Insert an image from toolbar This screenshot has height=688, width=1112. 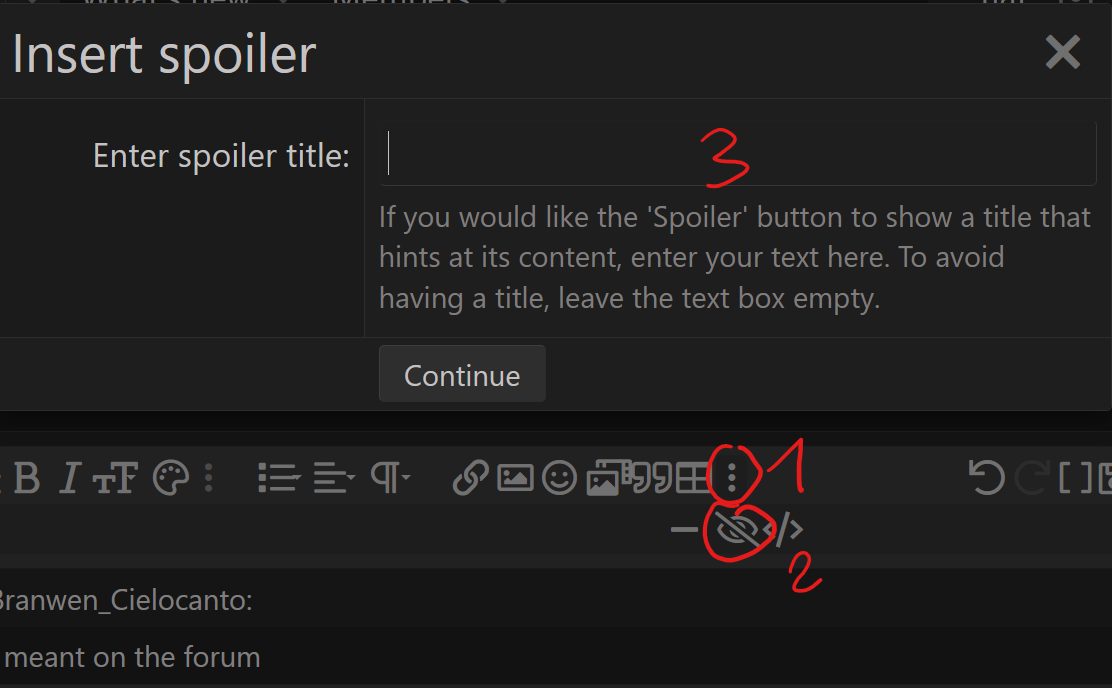click(x=515, y=477)
